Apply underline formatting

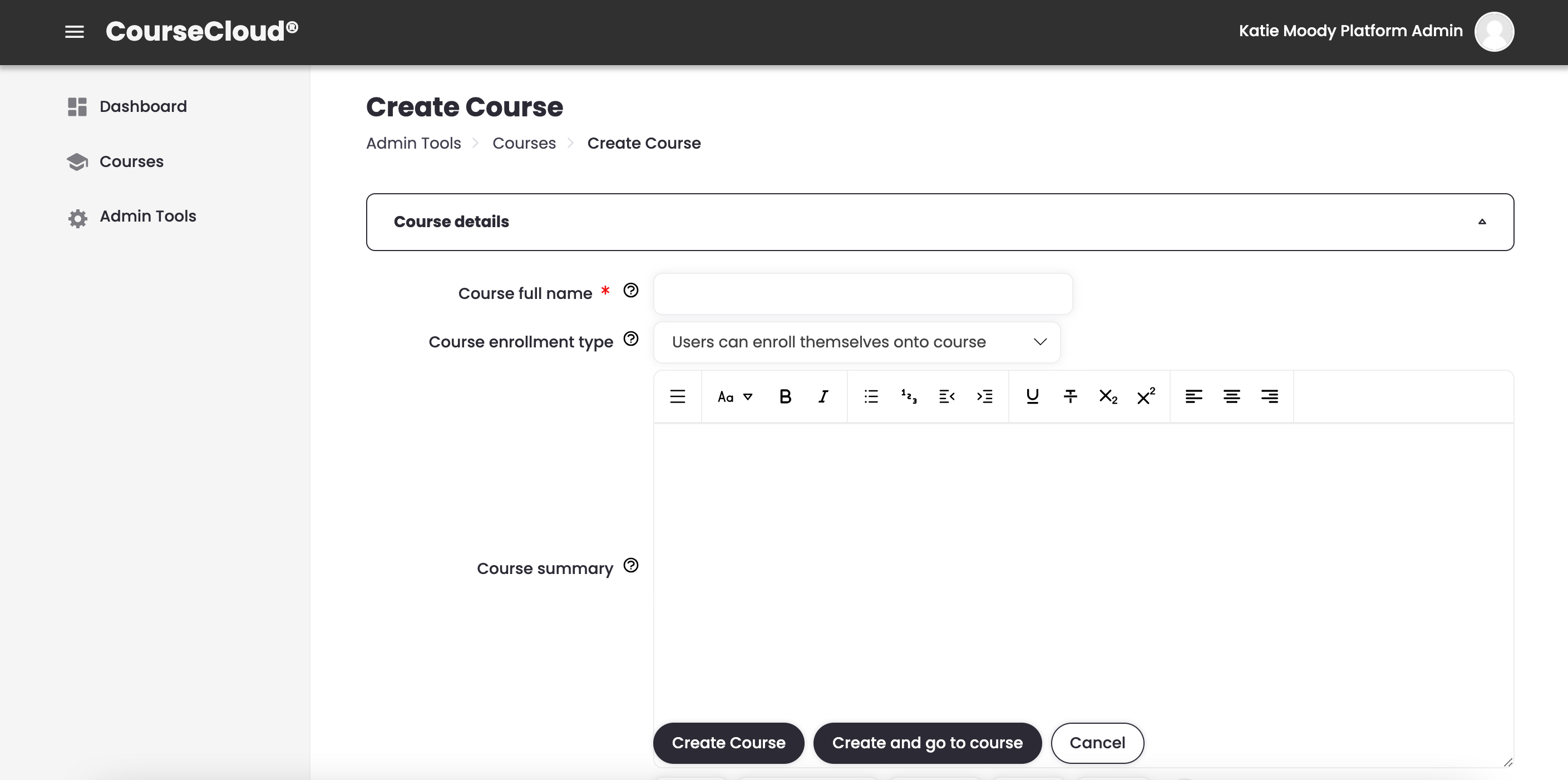(x=1032, y=396)
